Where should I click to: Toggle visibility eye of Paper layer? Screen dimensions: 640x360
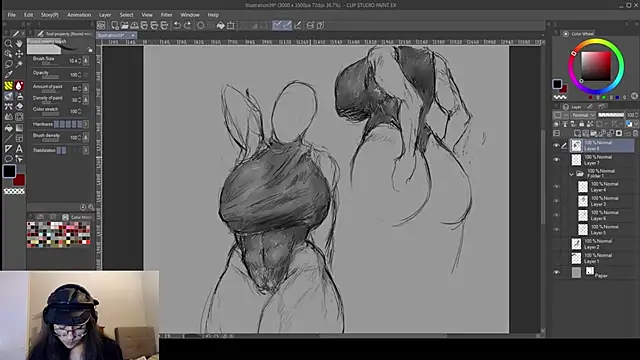click(556, 272)
